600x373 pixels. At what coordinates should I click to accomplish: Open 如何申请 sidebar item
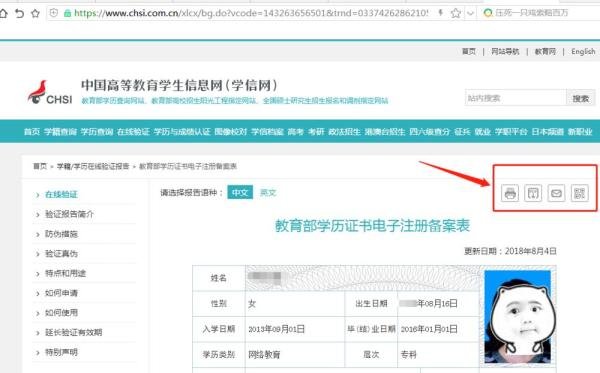click(x=61, y=293)
